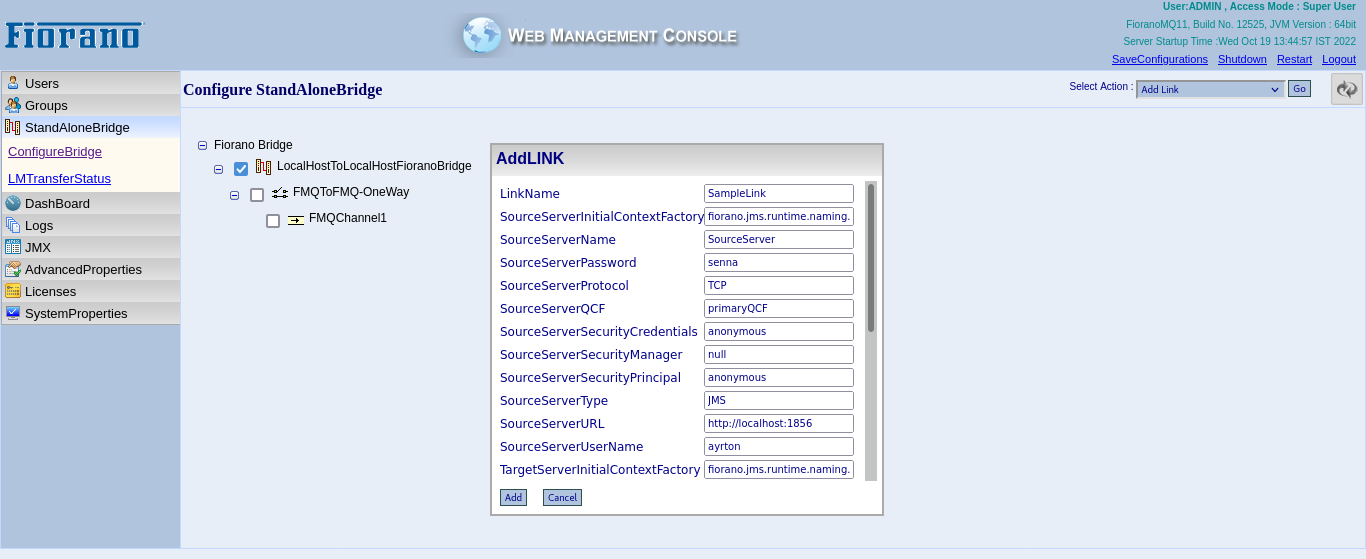The width and height of the screenshot is (1366, 559).
Task: Click the Shutdown link
Action: tap(1242, 59)
